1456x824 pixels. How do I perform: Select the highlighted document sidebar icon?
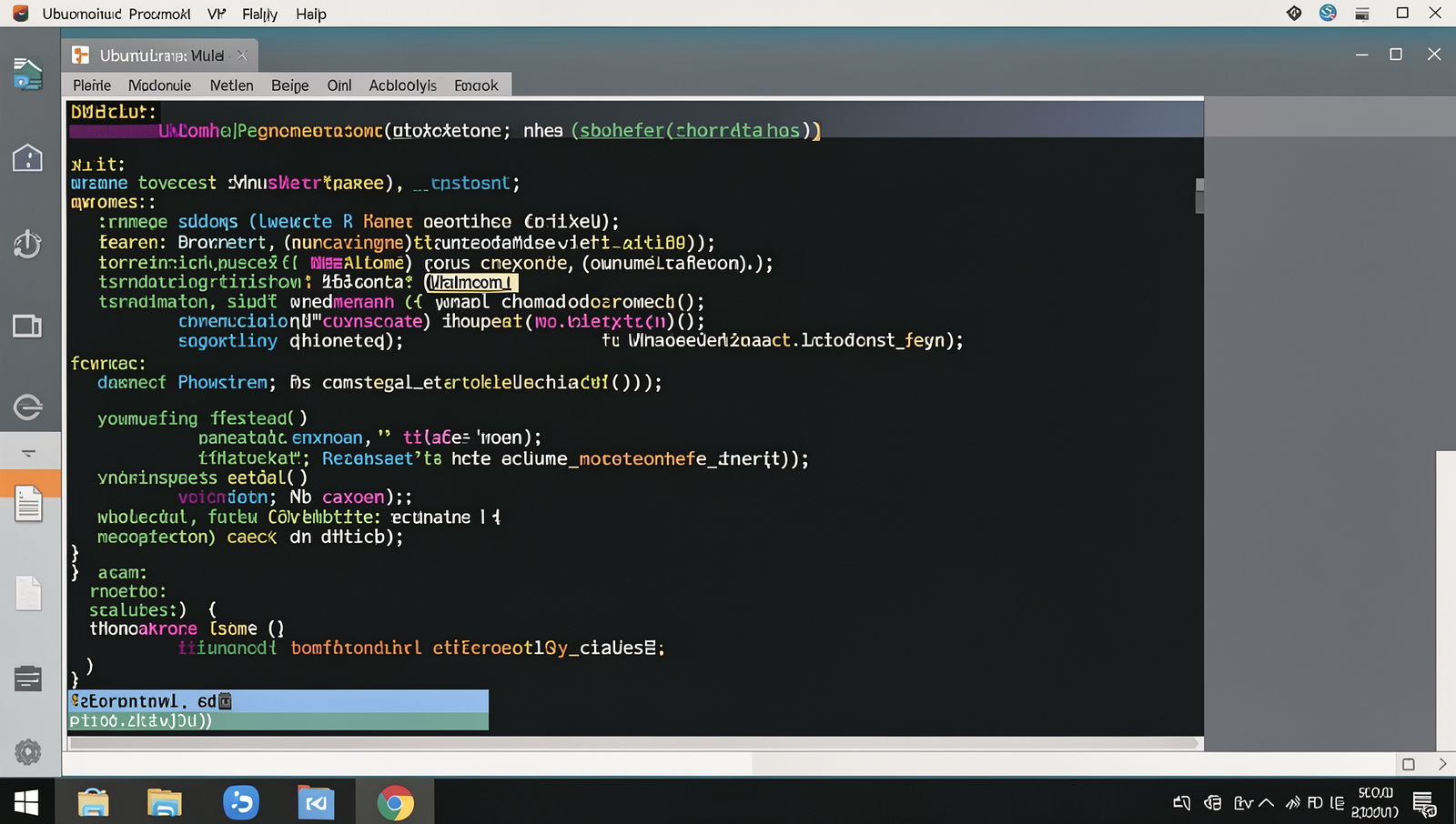tap(29, 503)
